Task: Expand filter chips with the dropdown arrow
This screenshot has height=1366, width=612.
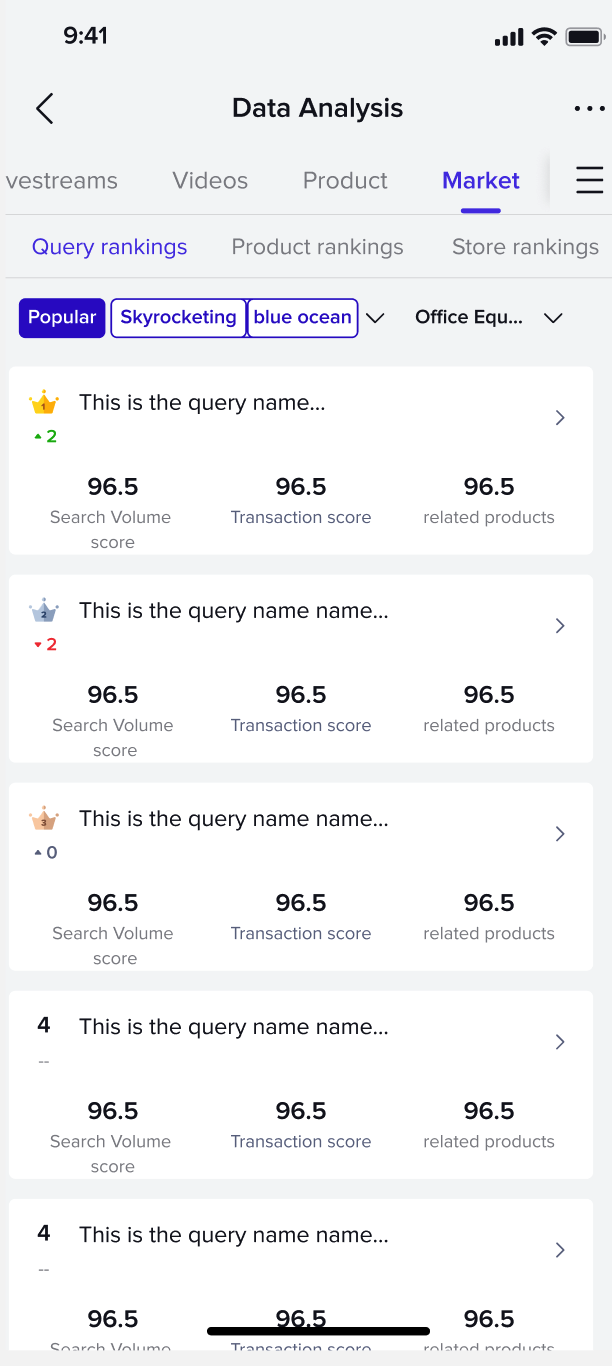Action: point(375,318)
